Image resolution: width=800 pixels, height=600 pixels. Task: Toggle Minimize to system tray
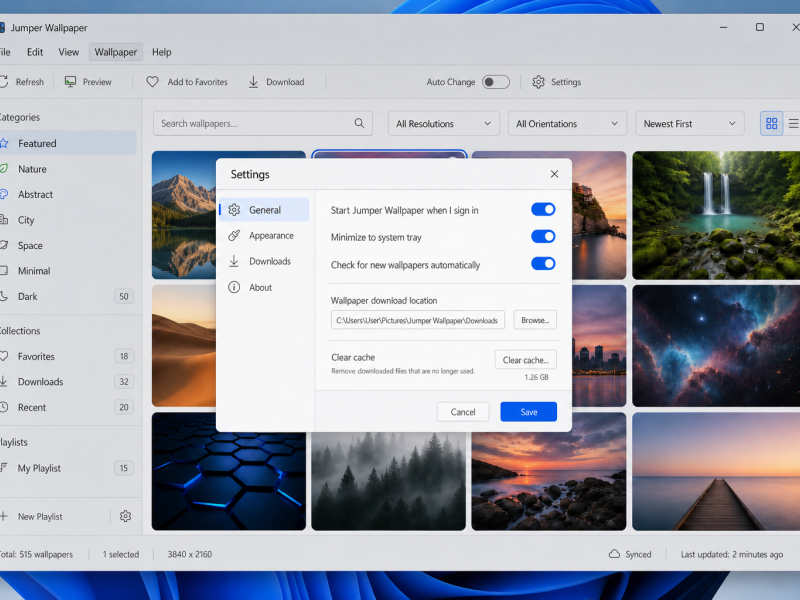click(x=543, y=236)
